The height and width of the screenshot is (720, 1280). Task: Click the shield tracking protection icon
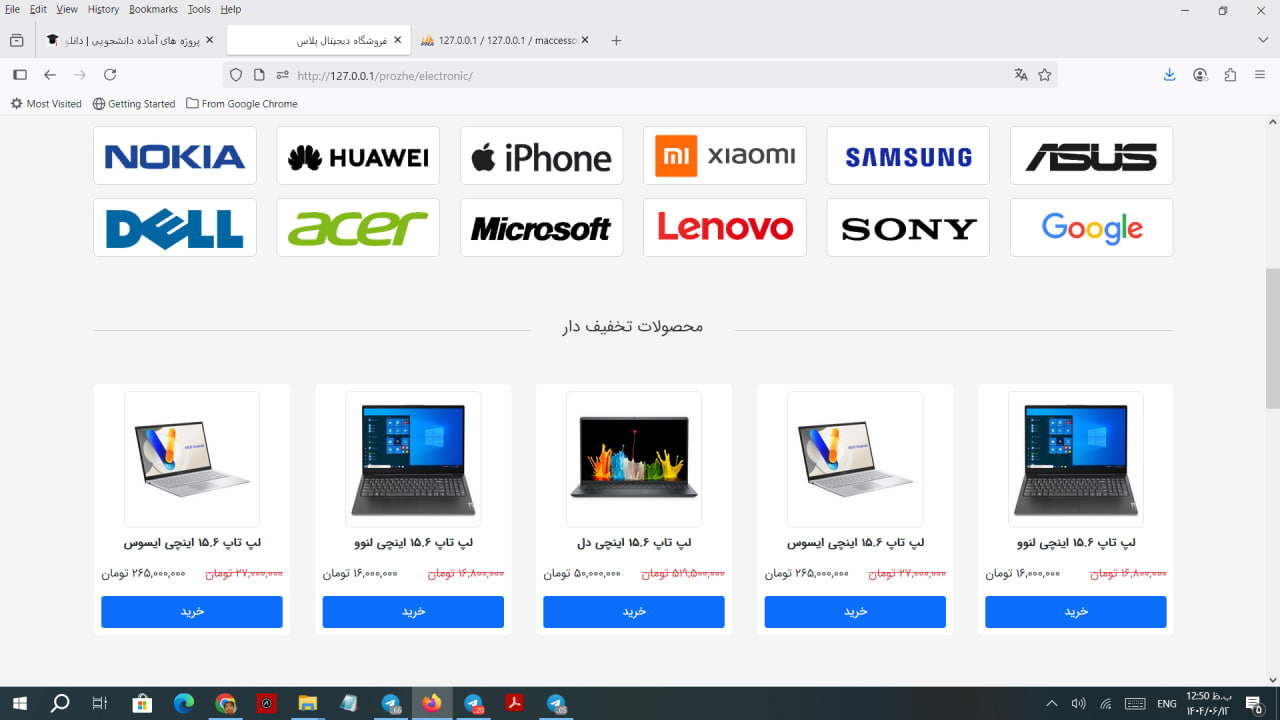tap(236, 75)
